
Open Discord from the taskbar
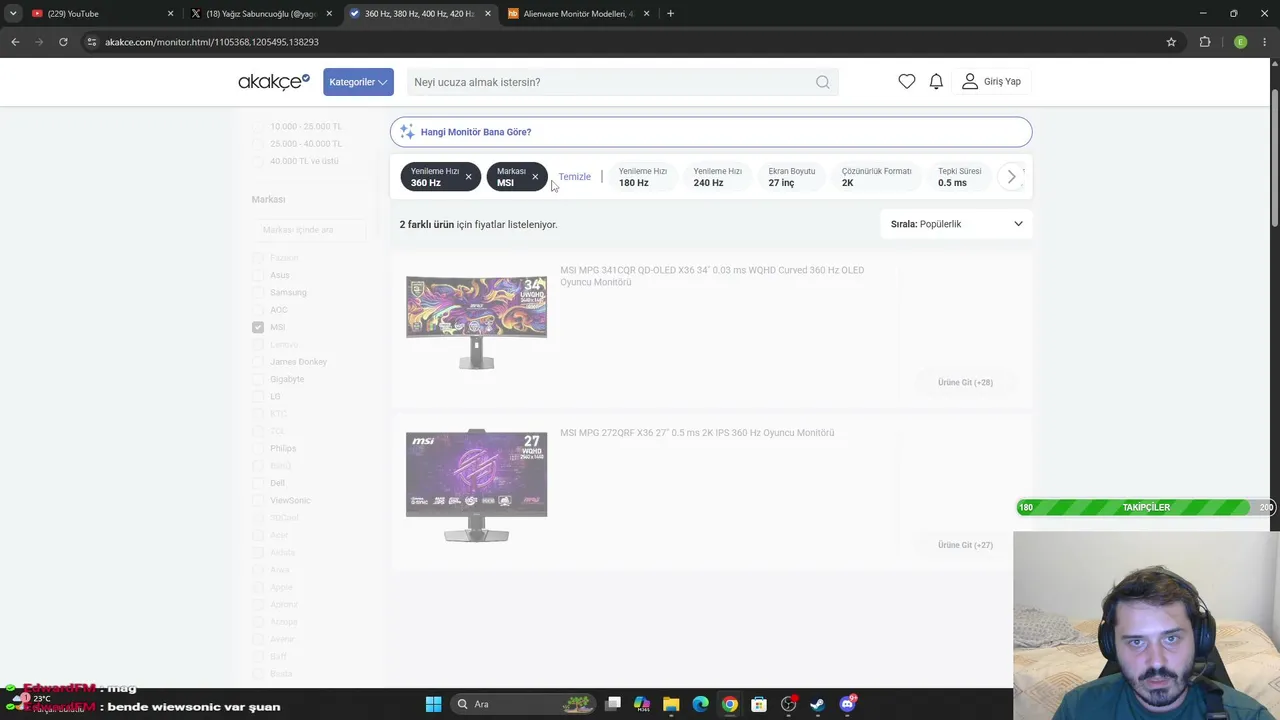coord(847,704)
